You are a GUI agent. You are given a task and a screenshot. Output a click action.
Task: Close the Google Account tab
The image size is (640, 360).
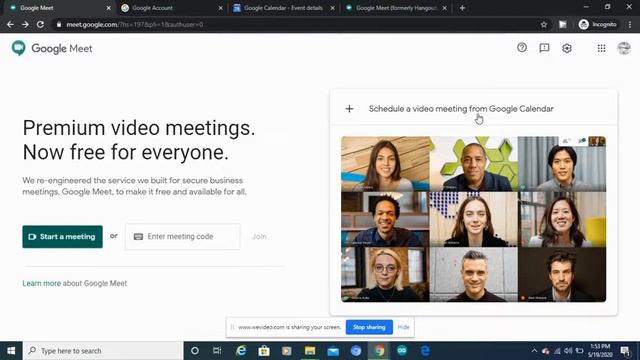coord(220,8)
